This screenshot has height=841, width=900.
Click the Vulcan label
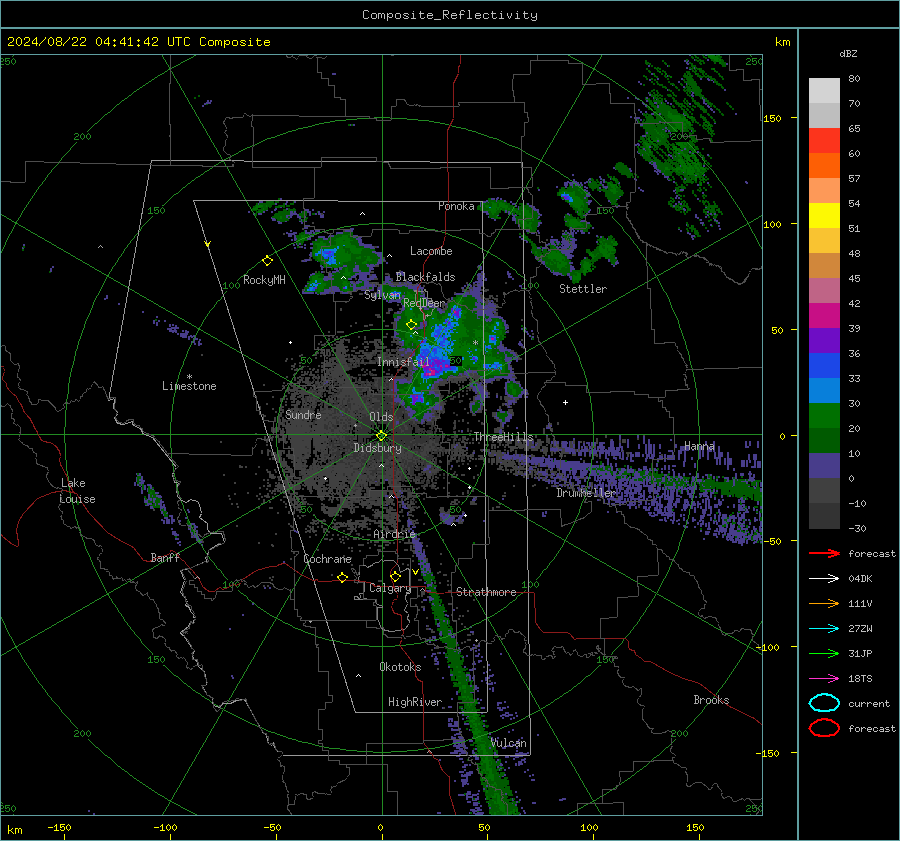coord(509,743)
